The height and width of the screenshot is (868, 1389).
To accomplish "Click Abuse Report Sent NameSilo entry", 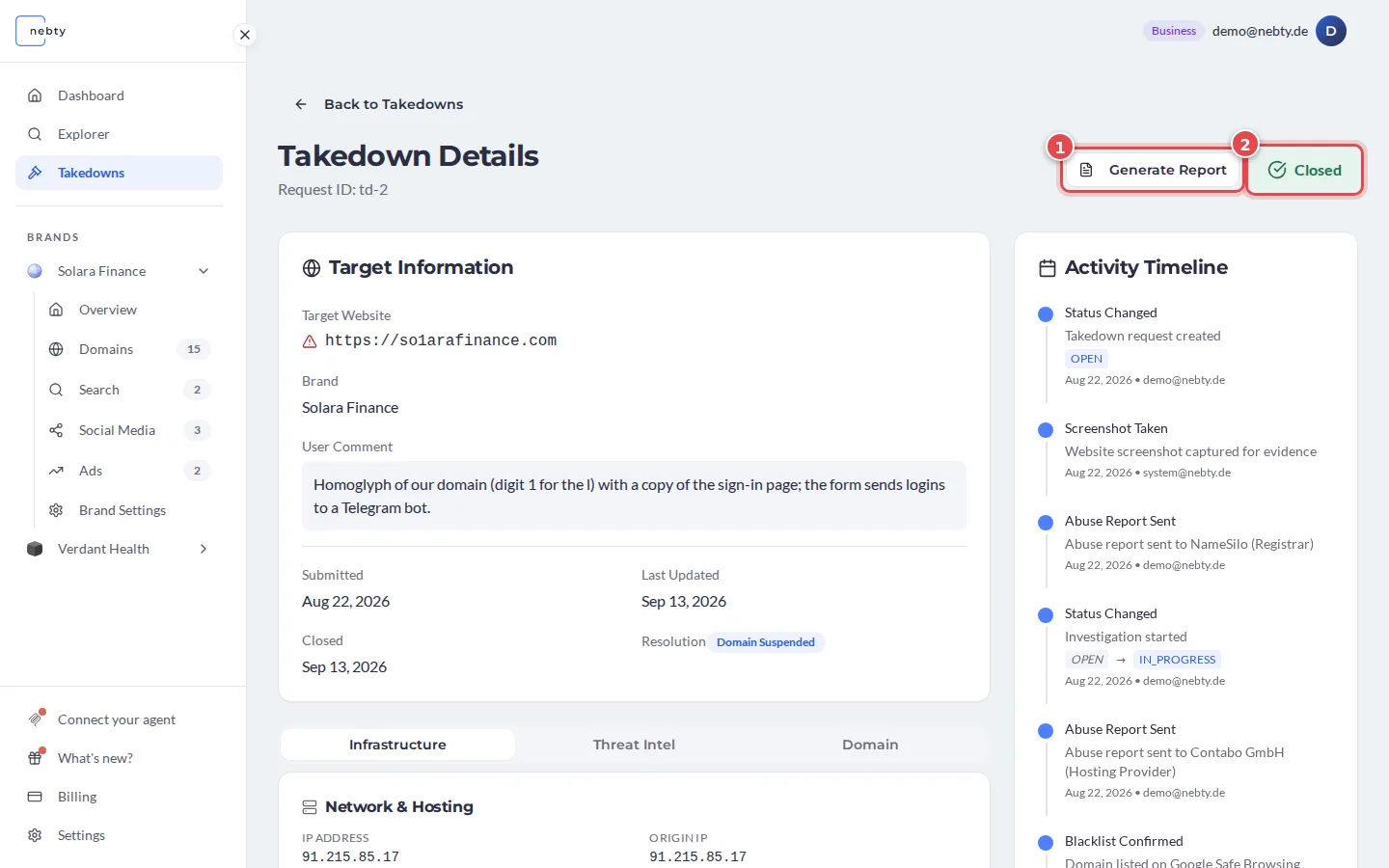I will (1190, 543).
